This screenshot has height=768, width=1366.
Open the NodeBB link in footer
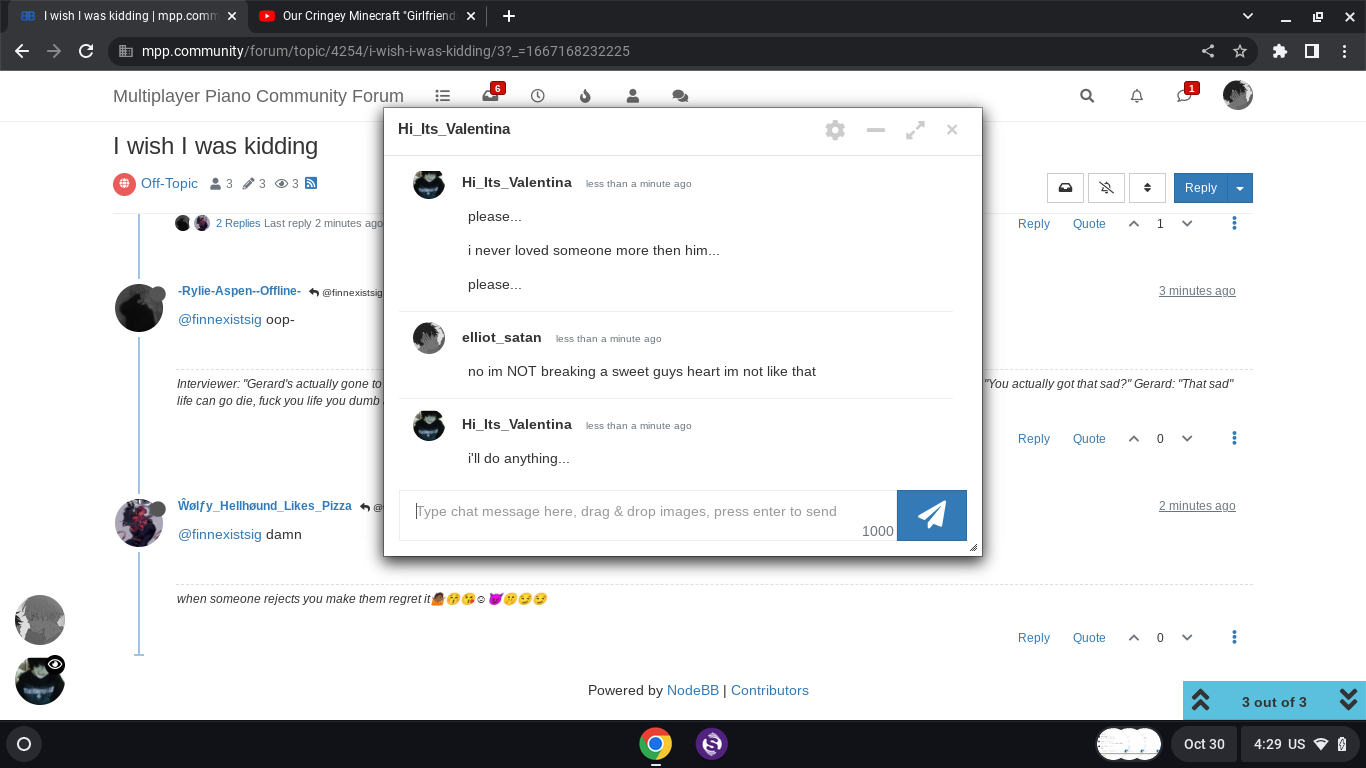pyautogui.click(x=695, y=690)
